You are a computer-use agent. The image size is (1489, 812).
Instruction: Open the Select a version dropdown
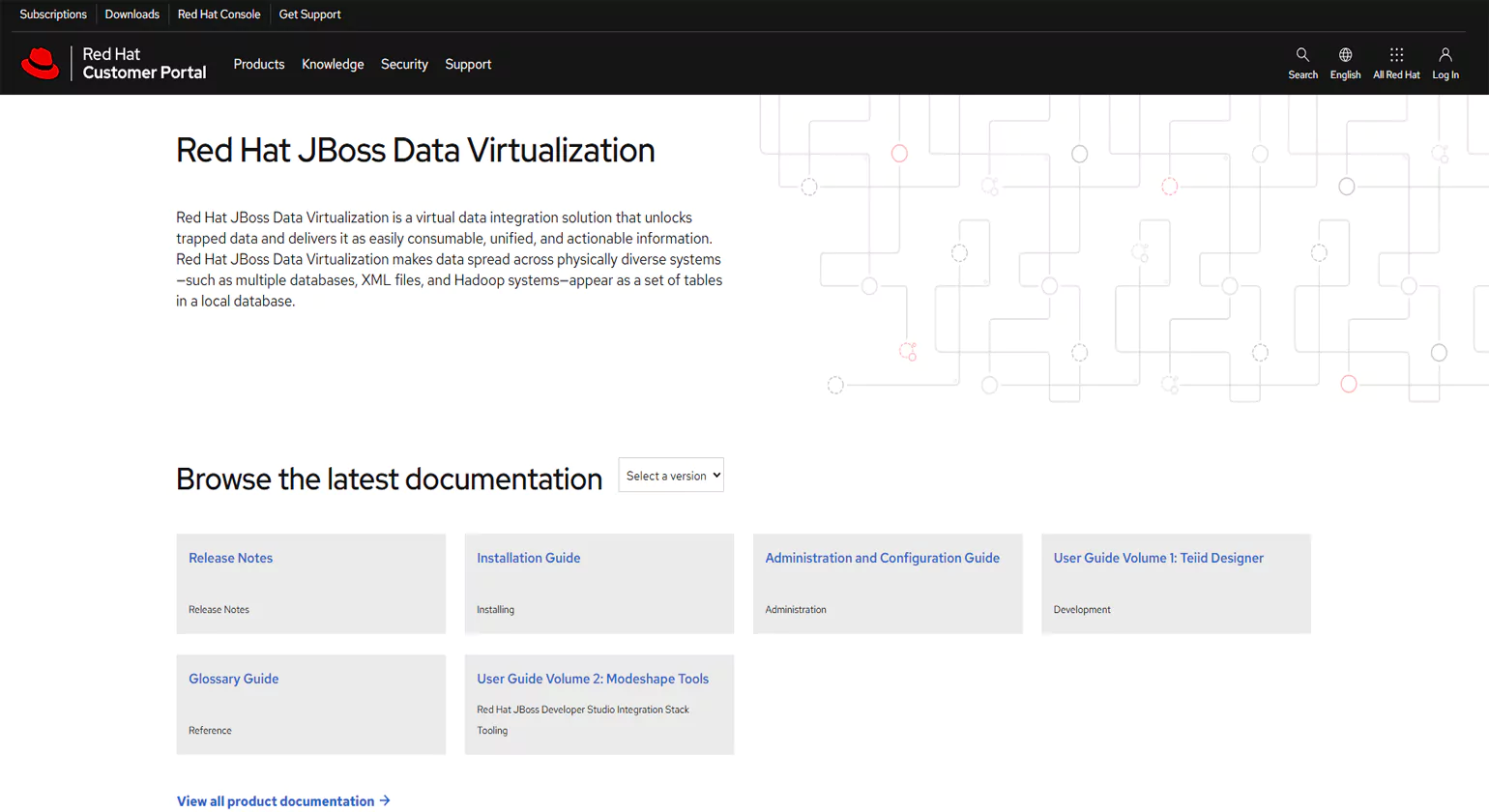point(670,475)
